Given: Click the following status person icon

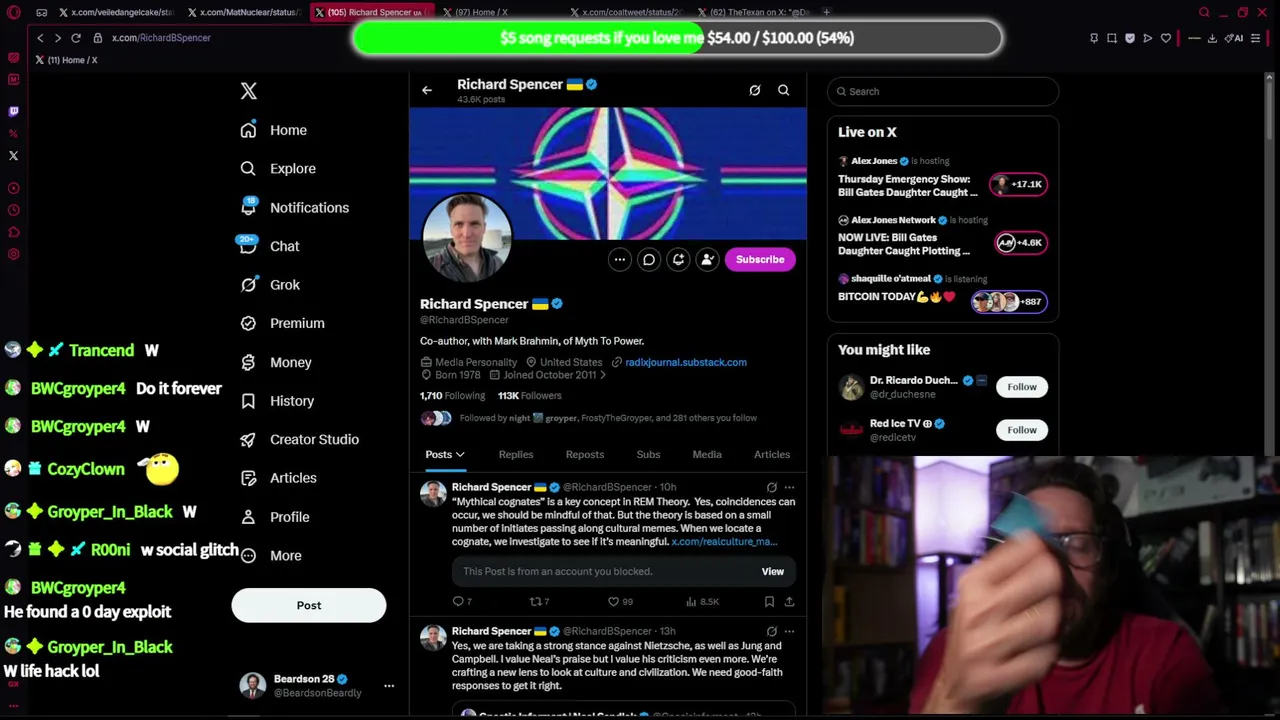Looking at the screenshot, I should pos(707,260).
